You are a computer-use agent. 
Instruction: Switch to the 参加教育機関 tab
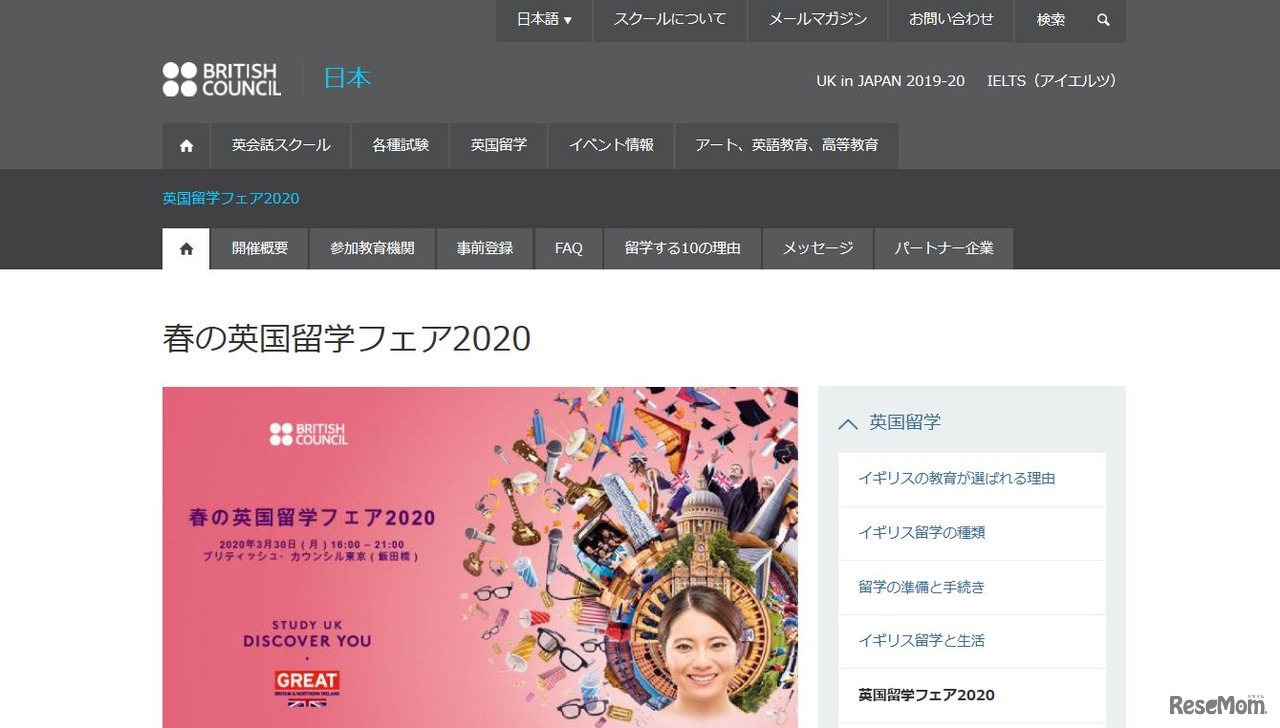[372, 249]
